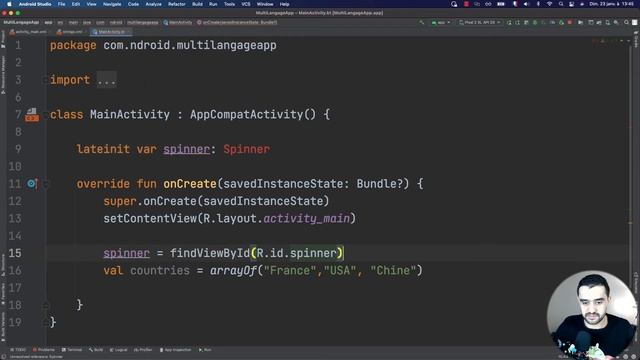Click the Search Everywhere magnifier in toolbar
This screenshot has width=640, height=360.
point(626,22)
